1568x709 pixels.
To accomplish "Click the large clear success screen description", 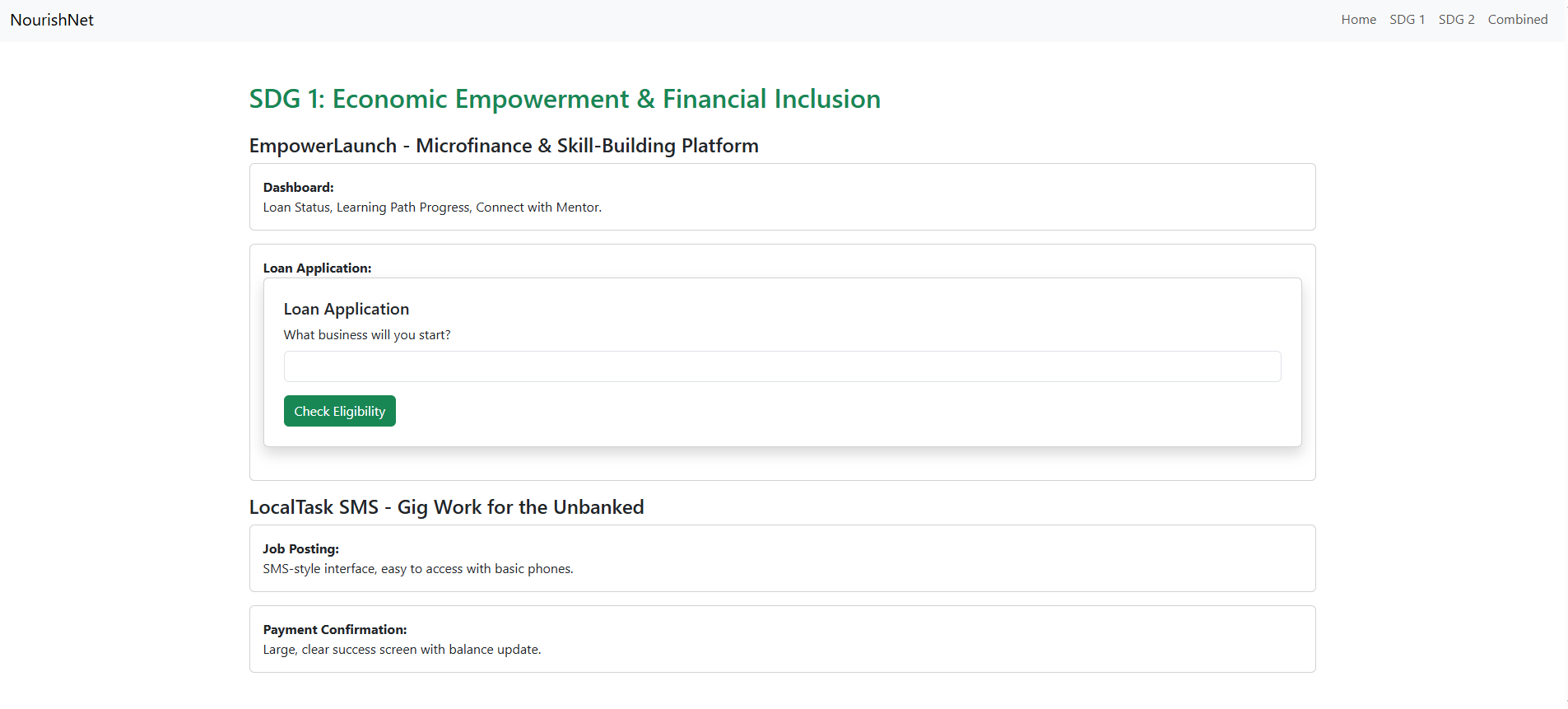I will click(x=402, y=650).
